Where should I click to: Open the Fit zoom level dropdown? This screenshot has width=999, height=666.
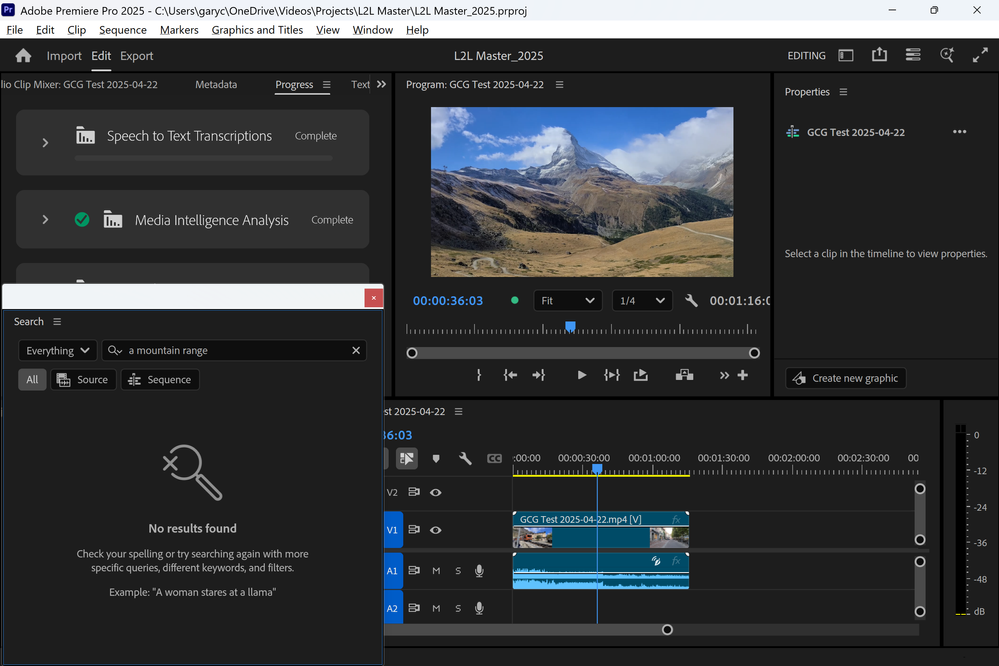point(567,301)
